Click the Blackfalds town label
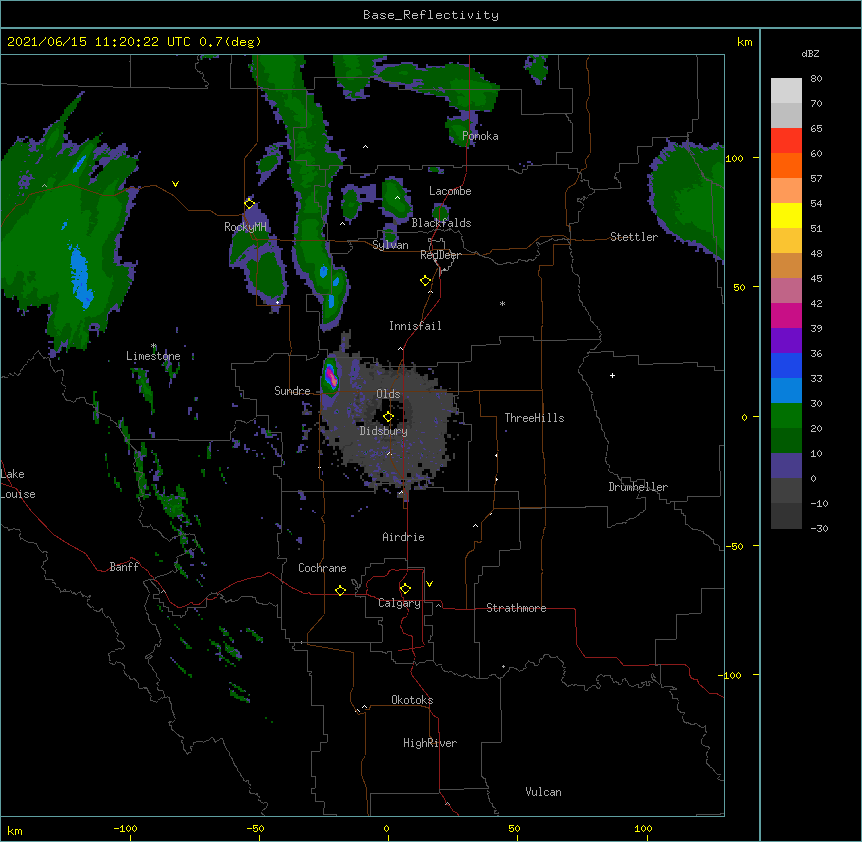Screen dimensions: 862x842 pos(441,223)
